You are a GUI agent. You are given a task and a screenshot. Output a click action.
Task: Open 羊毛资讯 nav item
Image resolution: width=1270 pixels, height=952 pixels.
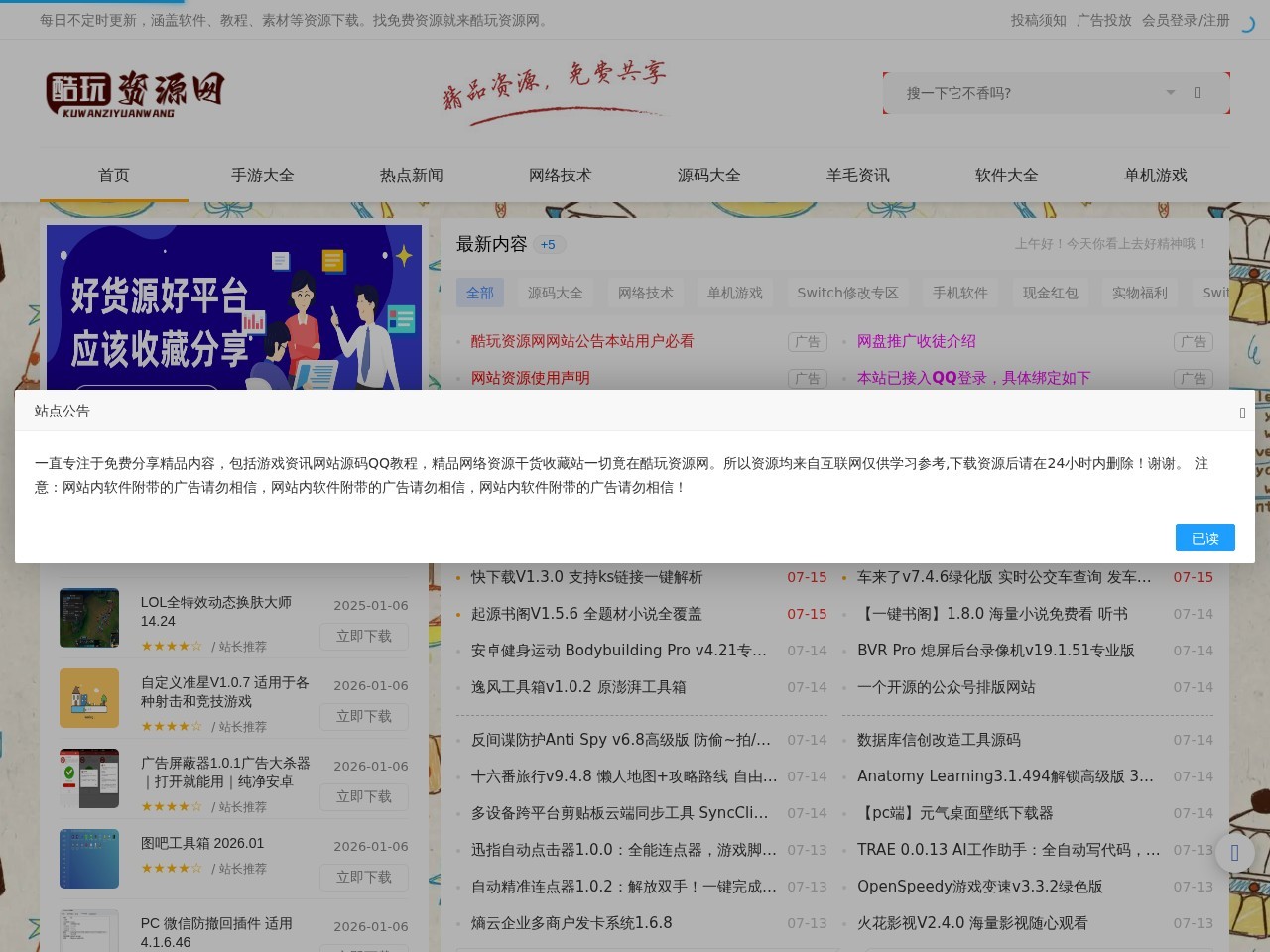(x=858, y=176)
